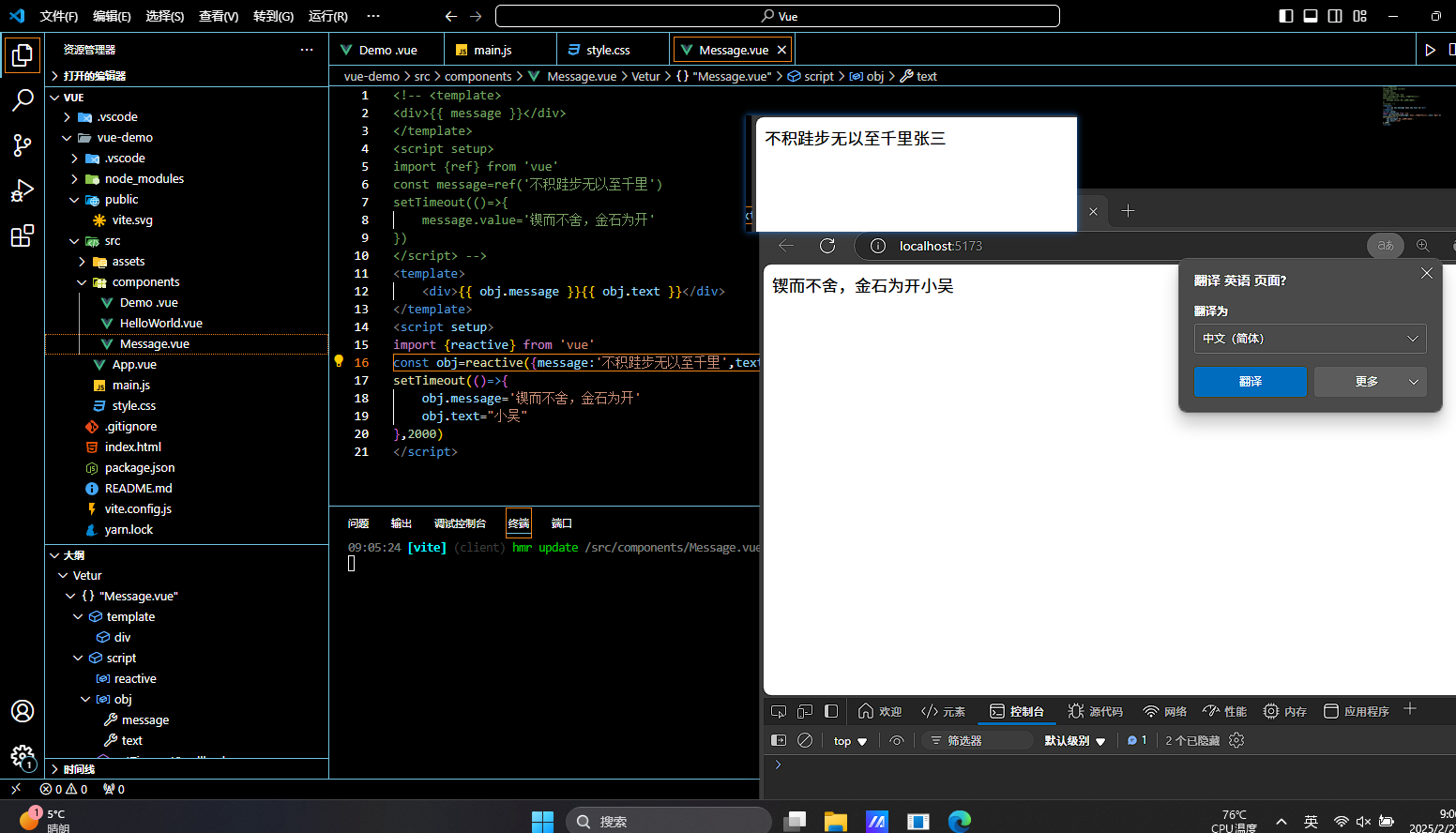Open the Extensions view

23,235
